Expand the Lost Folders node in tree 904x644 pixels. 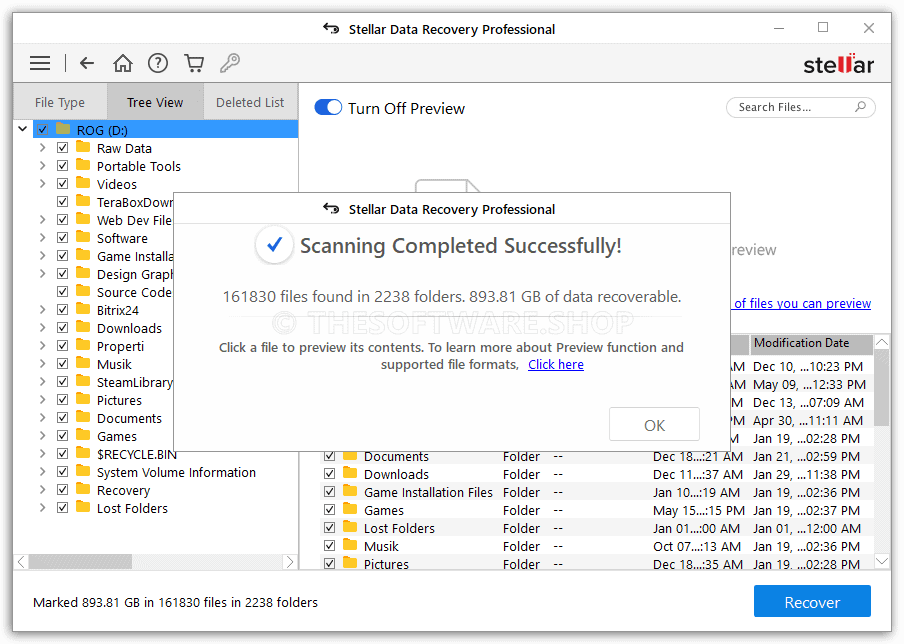(x=43, y=507)
